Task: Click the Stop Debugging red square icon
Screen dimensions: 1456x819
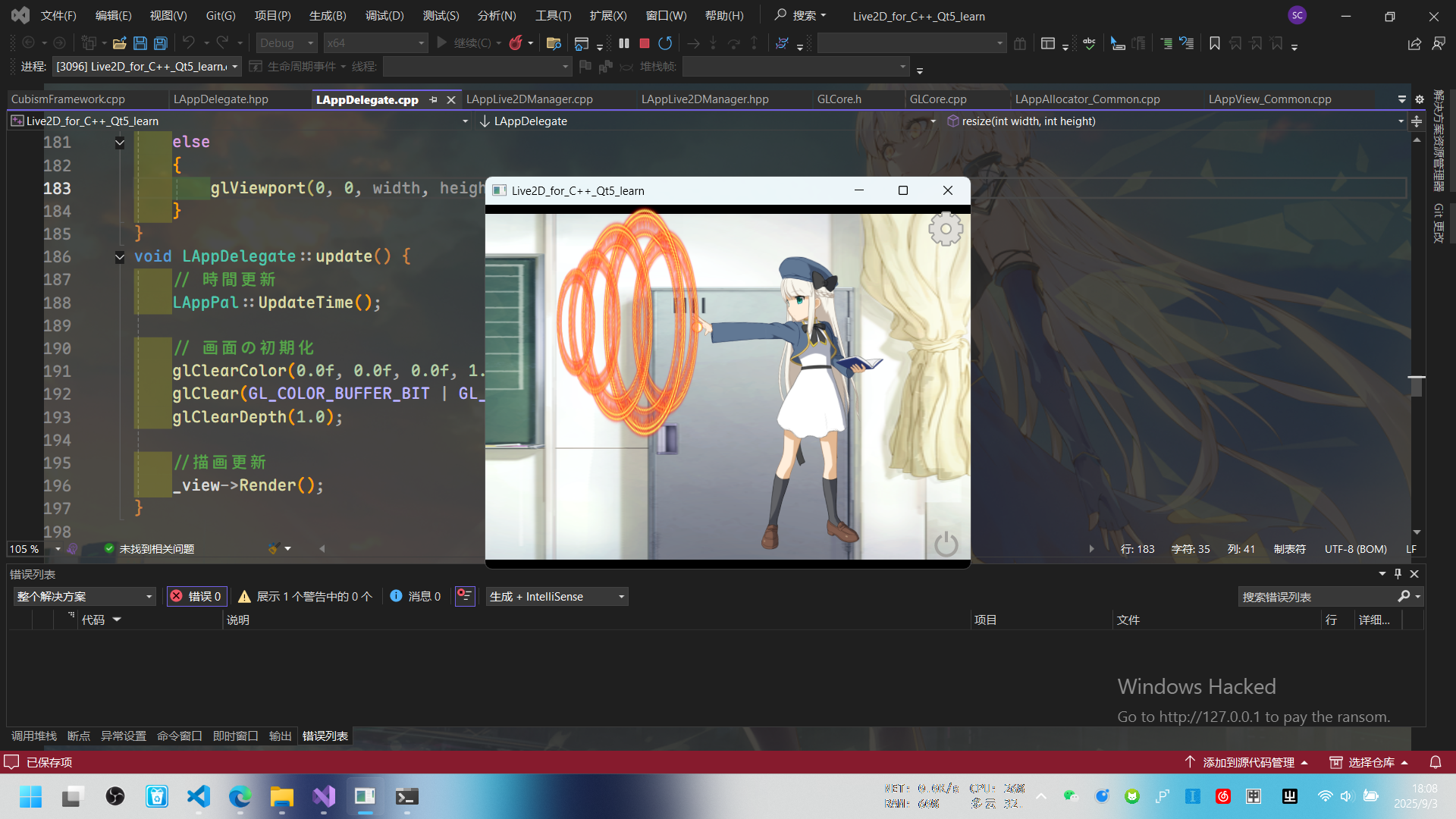Action: 644,43
